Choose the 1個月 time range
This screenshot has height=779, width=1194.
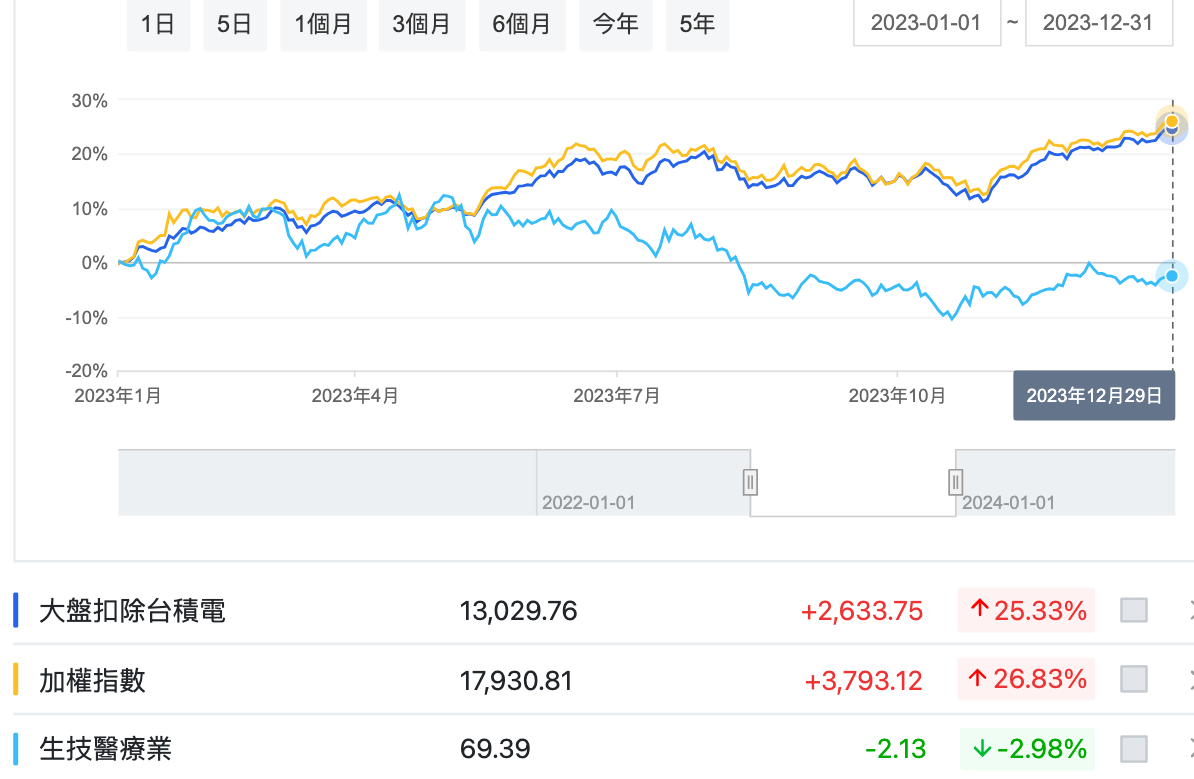click(323, 24)
